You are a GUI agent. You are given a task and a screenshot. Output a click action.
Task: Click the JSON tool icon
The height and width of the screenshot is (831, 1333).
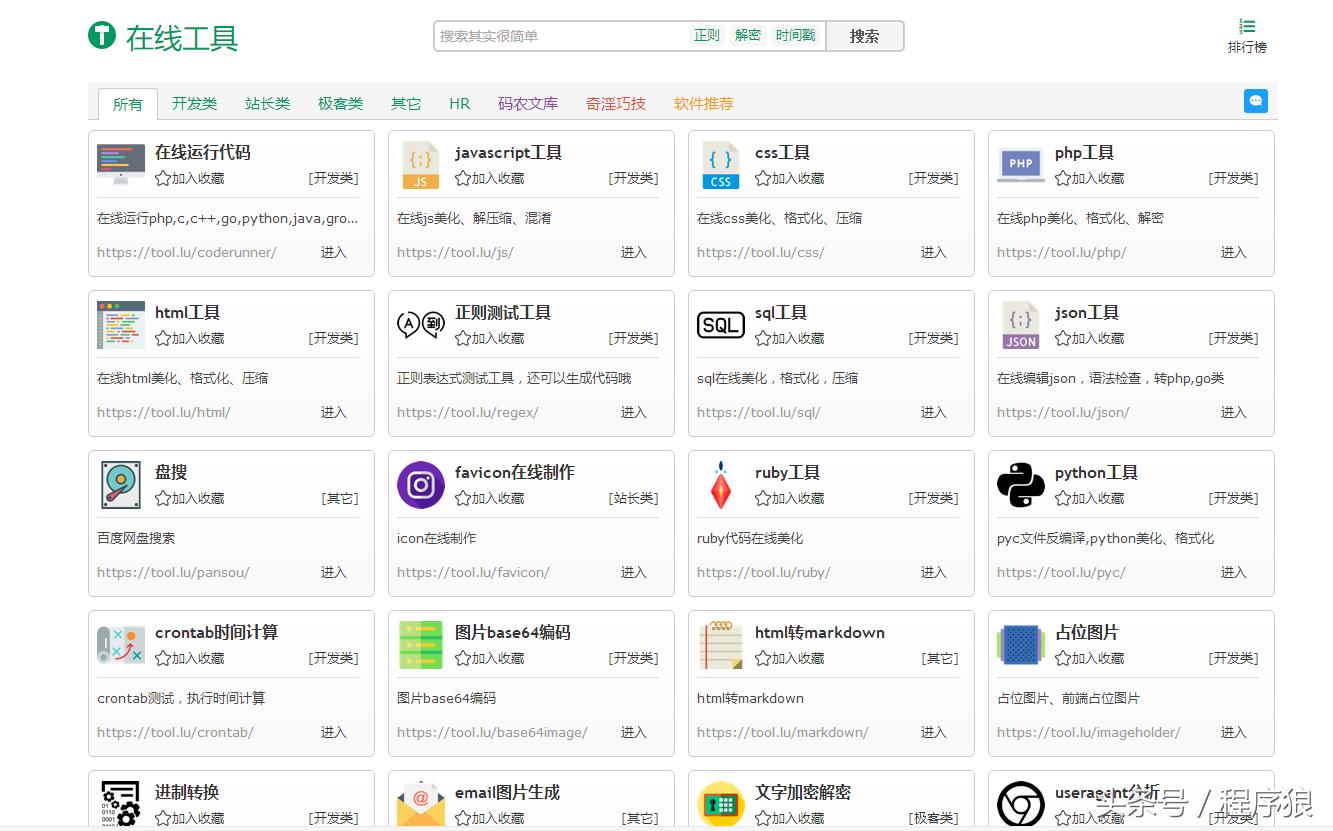click(x=1020, y=324)
